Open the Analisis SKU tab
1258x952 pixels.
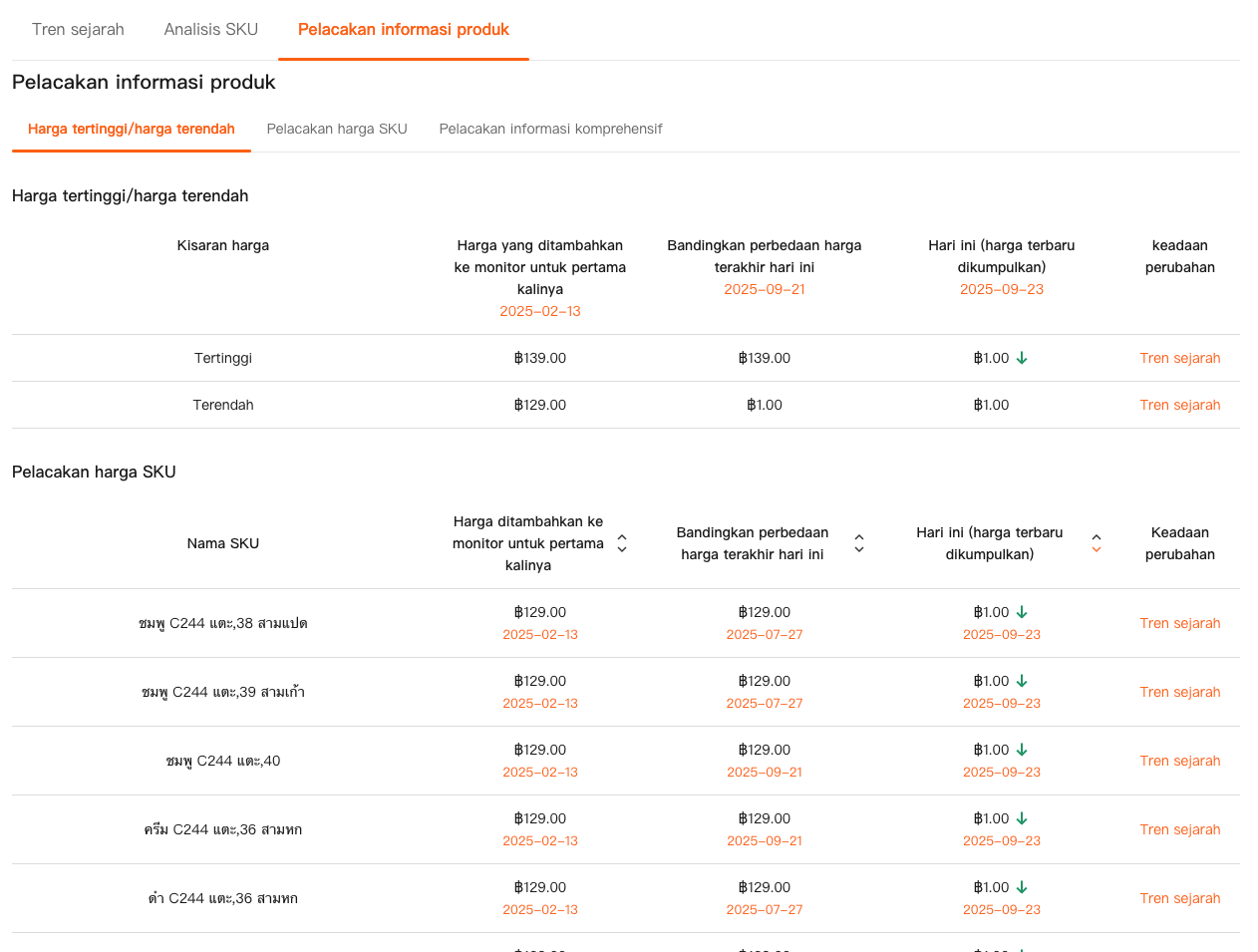click(x=211, y=30)
